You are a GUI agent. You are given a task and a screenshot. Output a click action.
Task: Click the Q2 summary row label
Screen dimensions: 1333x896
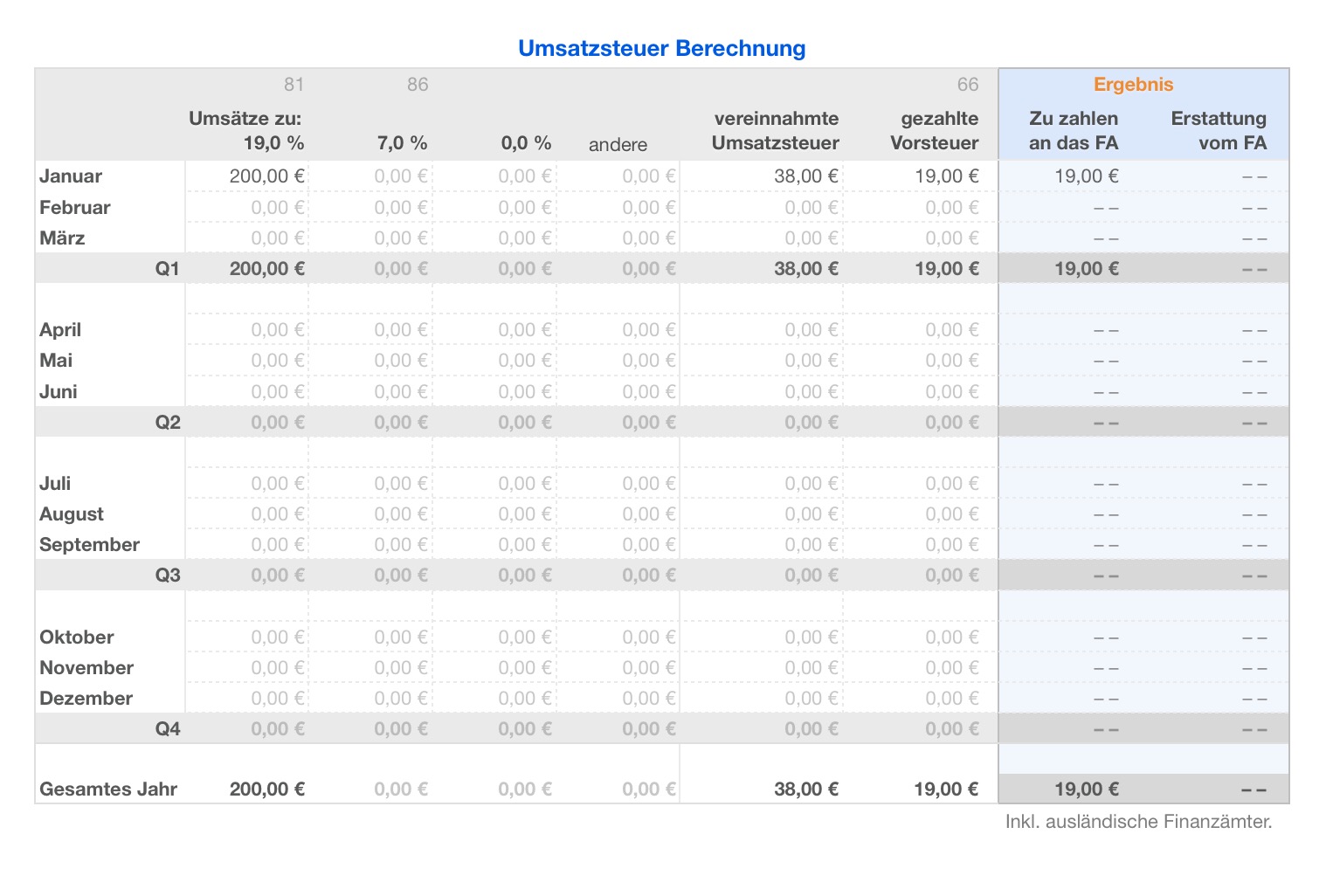168,423
